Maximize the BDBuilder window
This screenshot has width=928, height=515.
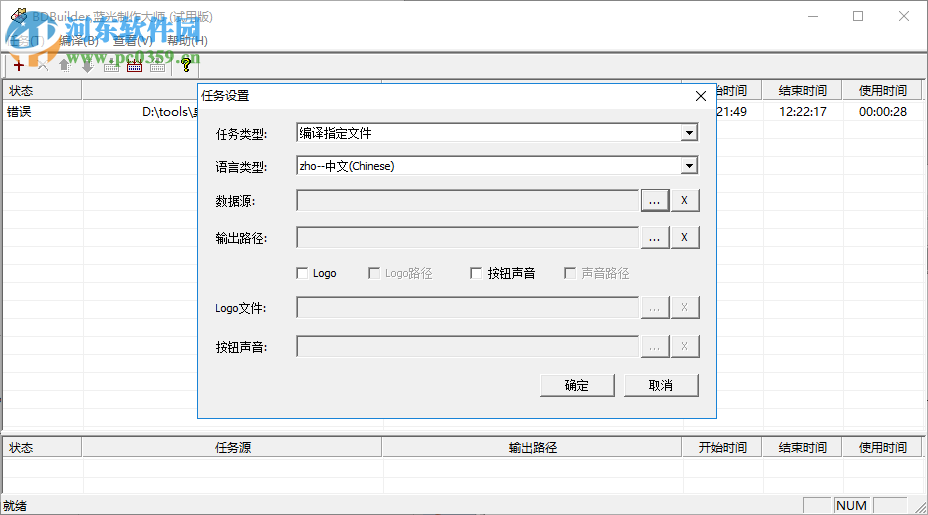[x=858, y=17]
